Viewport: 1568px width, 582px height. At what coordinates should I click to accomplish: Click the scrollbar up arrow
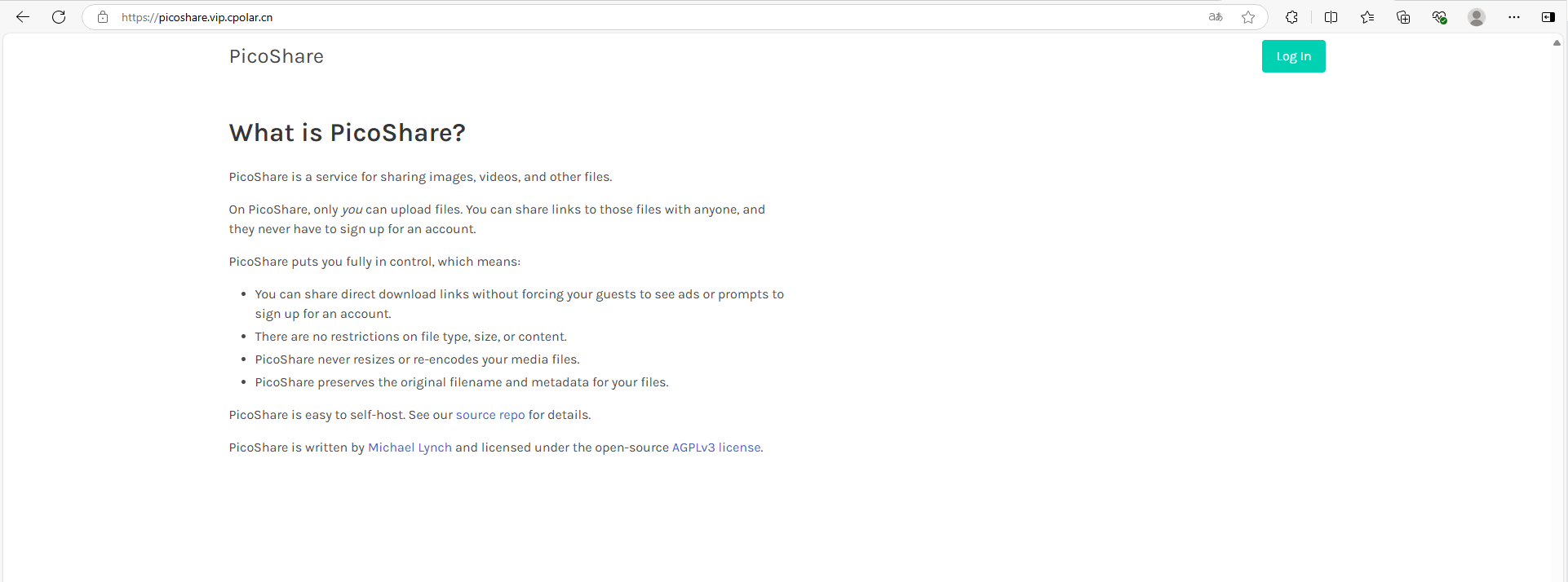(1557, 43)
